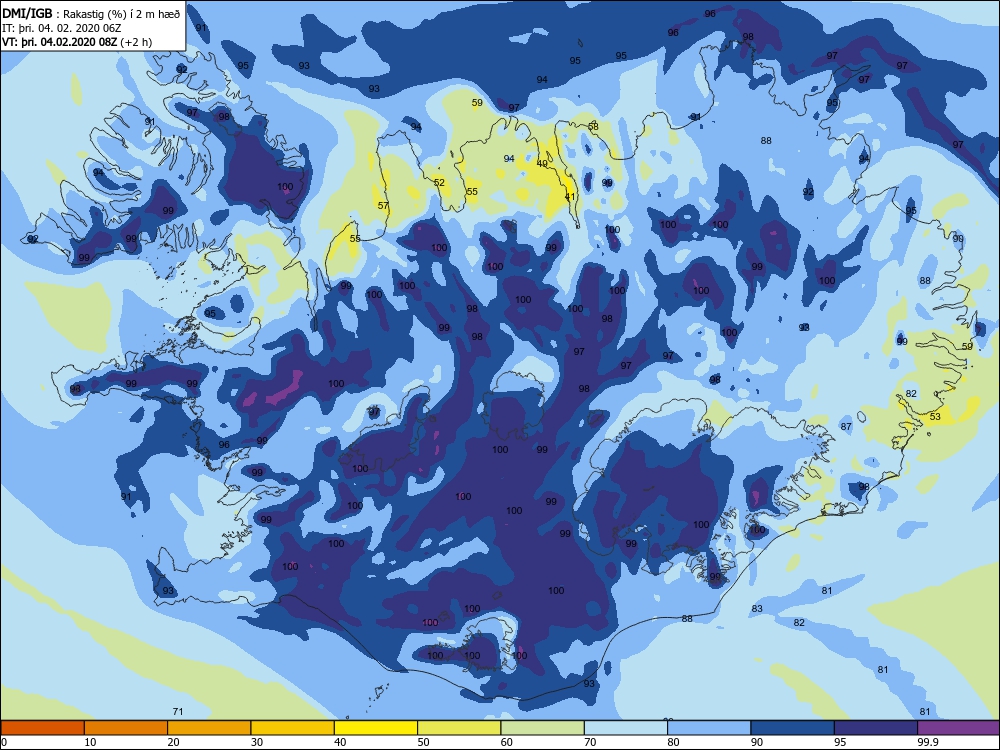Click the 83 humidity value near south coast
The width and height of the screenshot is (1000, 750).
tap(757, 608)
